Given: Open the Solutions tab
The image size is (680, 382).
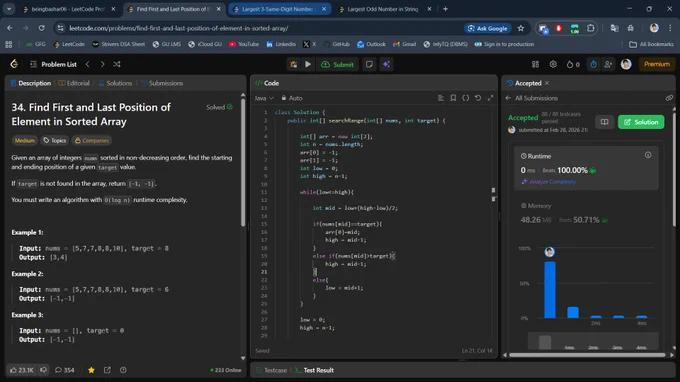Looking at the screenshot, I should (115, 83).
